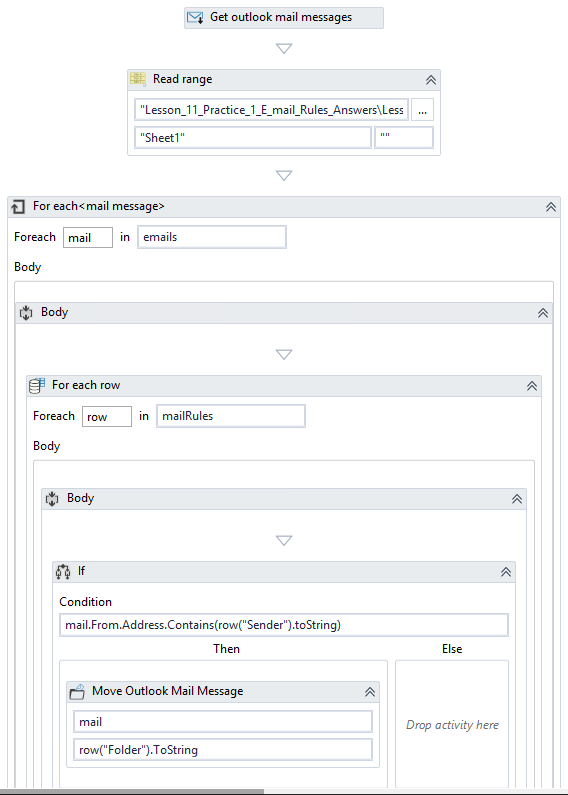Click the sequence icon of the Body containing If
568x795 pixels.
(x=52, y=499)
